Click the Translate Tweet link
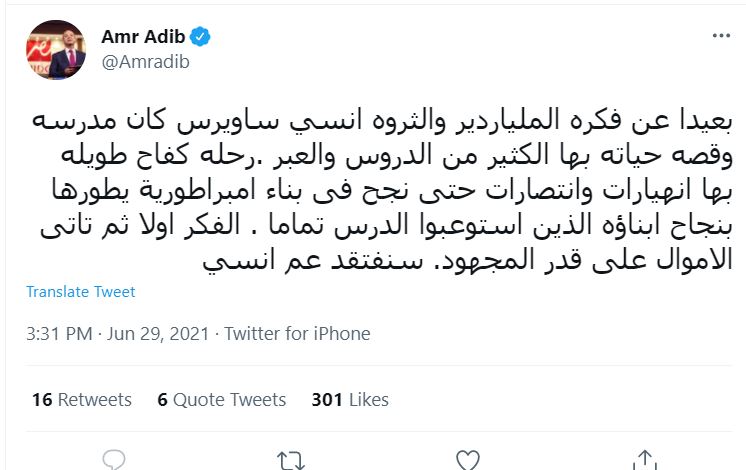746x470 pixels. click(x=81, y=292)
